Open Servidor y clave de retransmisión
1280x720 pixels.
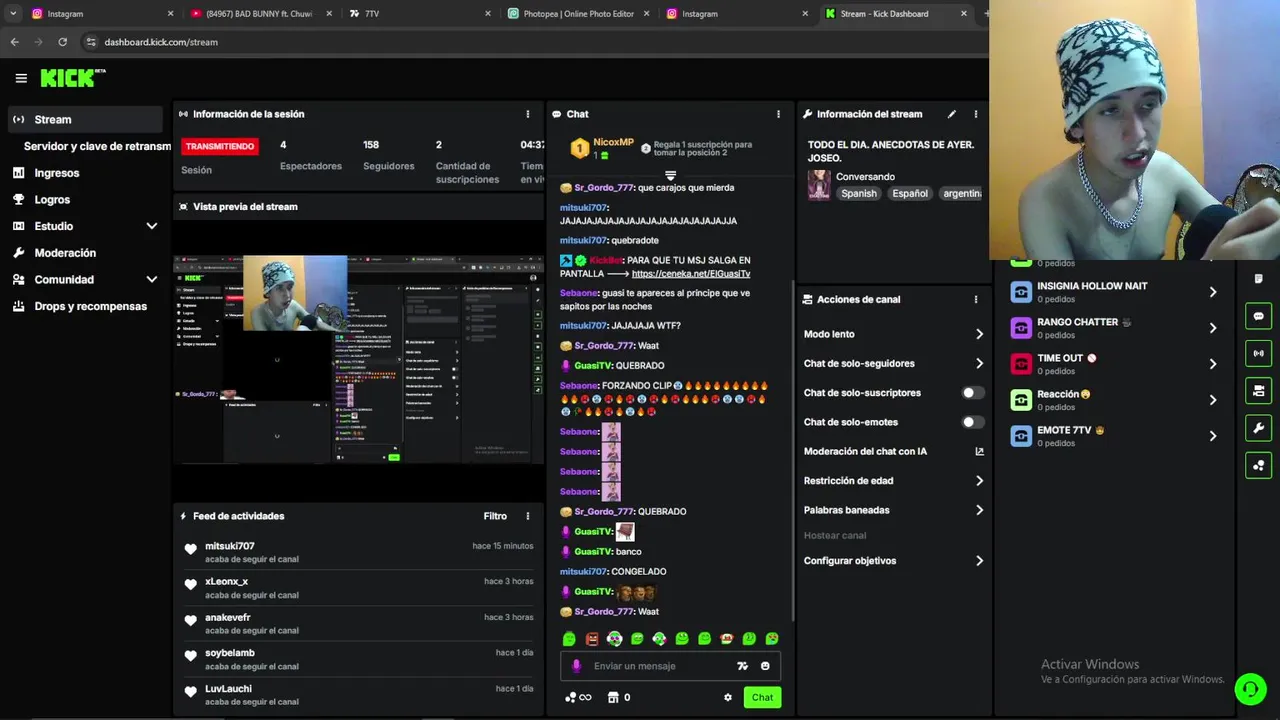pyautogui.click(x=97, y=146)
